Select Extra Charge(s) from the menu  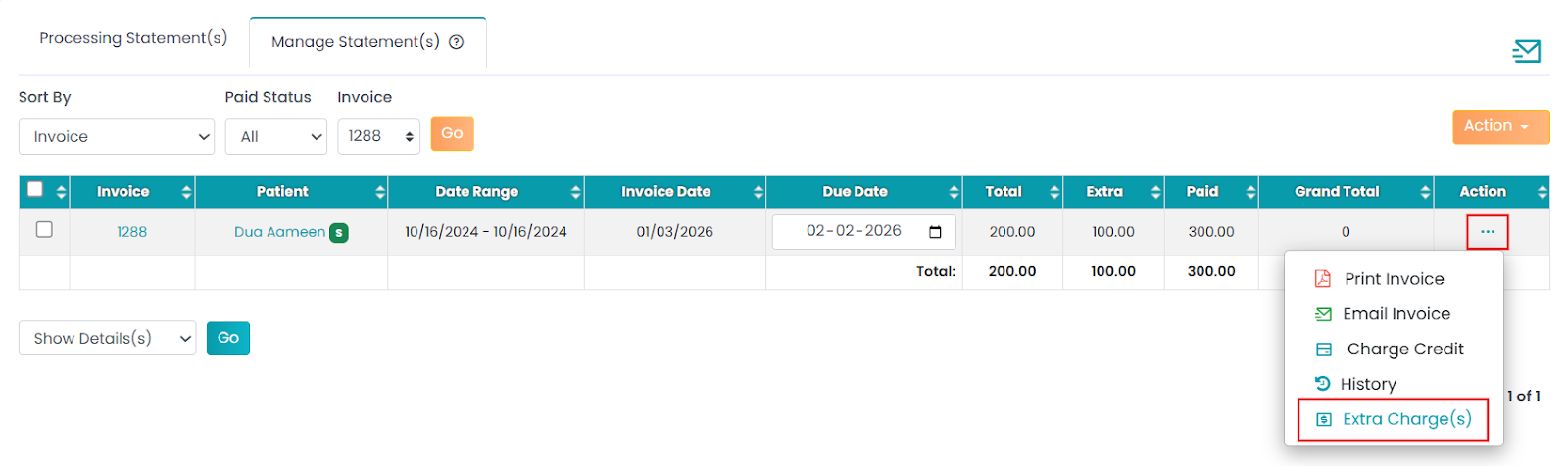[1406, 419]
